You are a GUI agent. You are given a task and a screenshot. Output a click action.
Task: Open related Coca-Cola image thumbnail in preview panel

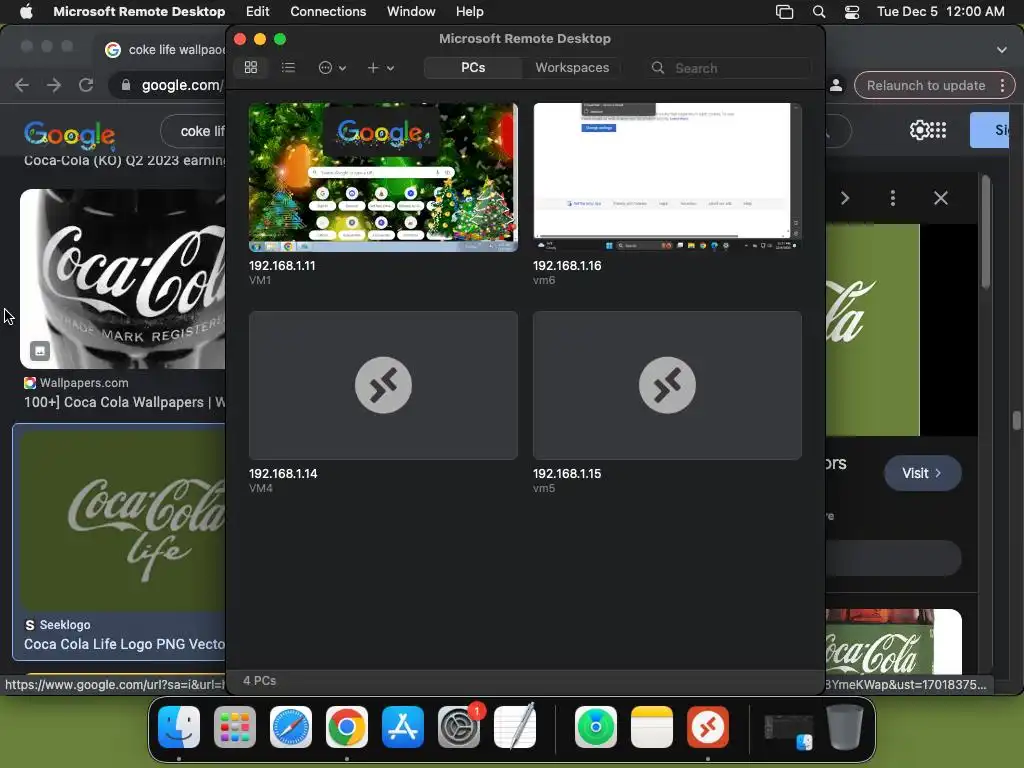(x=893, y=641)
